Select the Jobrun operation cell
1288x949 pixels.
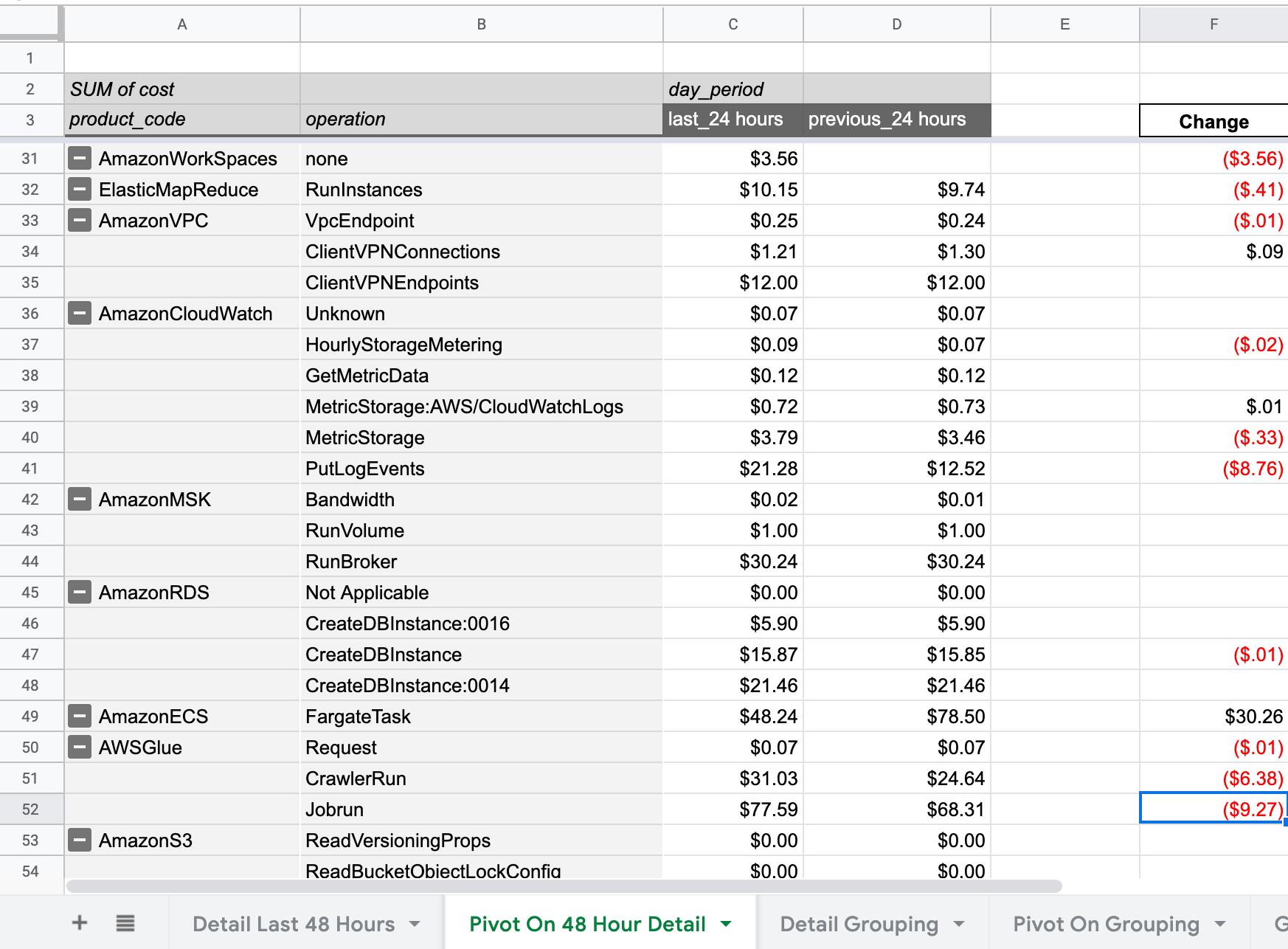[481, 809]
